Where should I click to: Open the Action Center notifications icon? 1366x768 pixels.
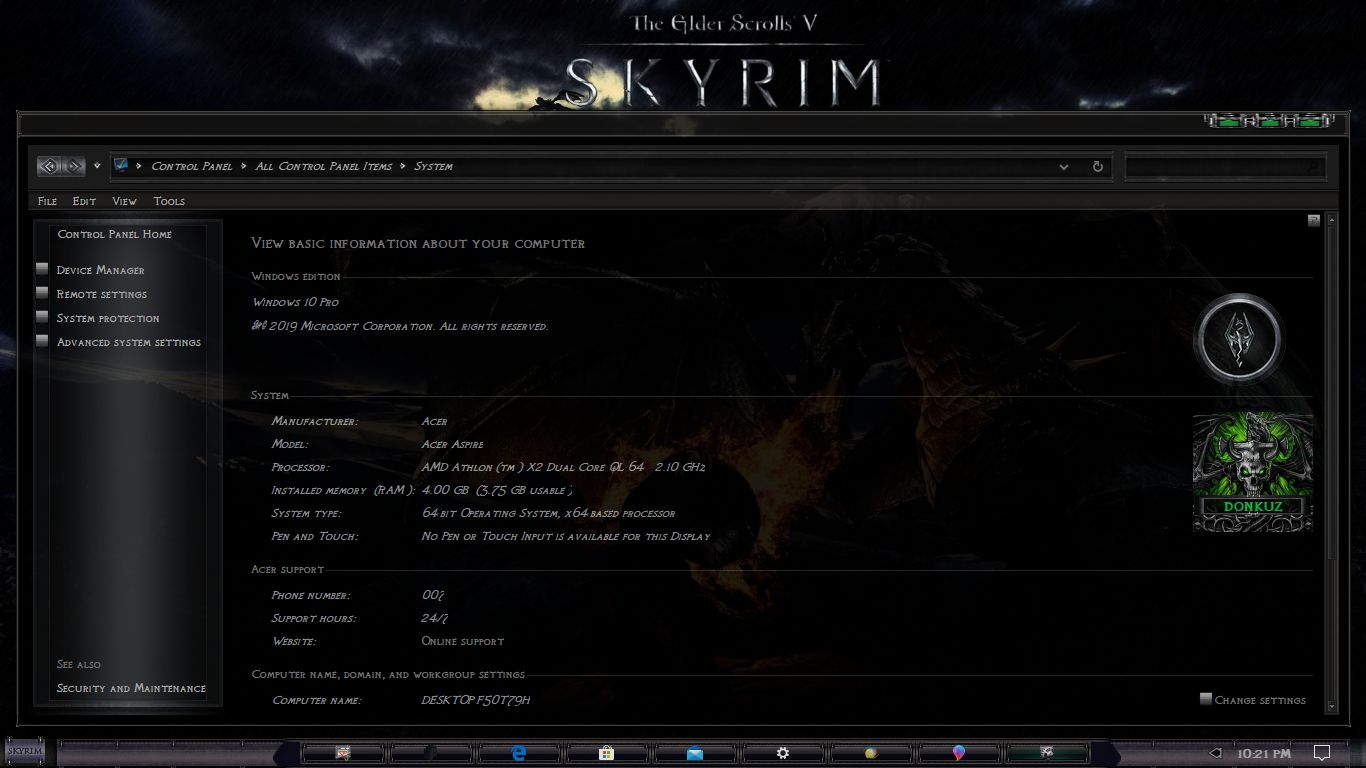(1321, 753)
